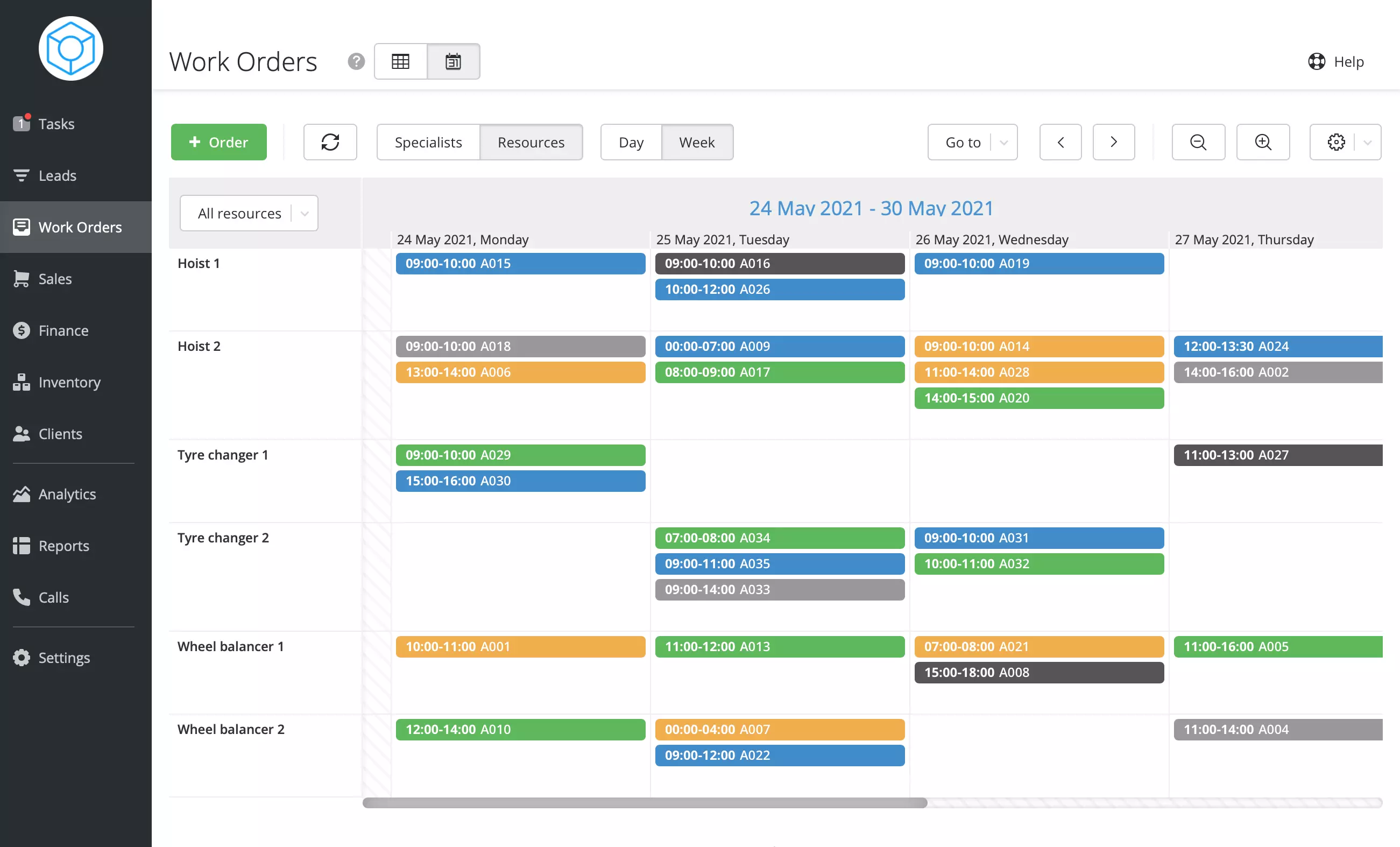1400x847 pixels.
Task: Open schedule gear settings
Action: tap(1336, 142)
